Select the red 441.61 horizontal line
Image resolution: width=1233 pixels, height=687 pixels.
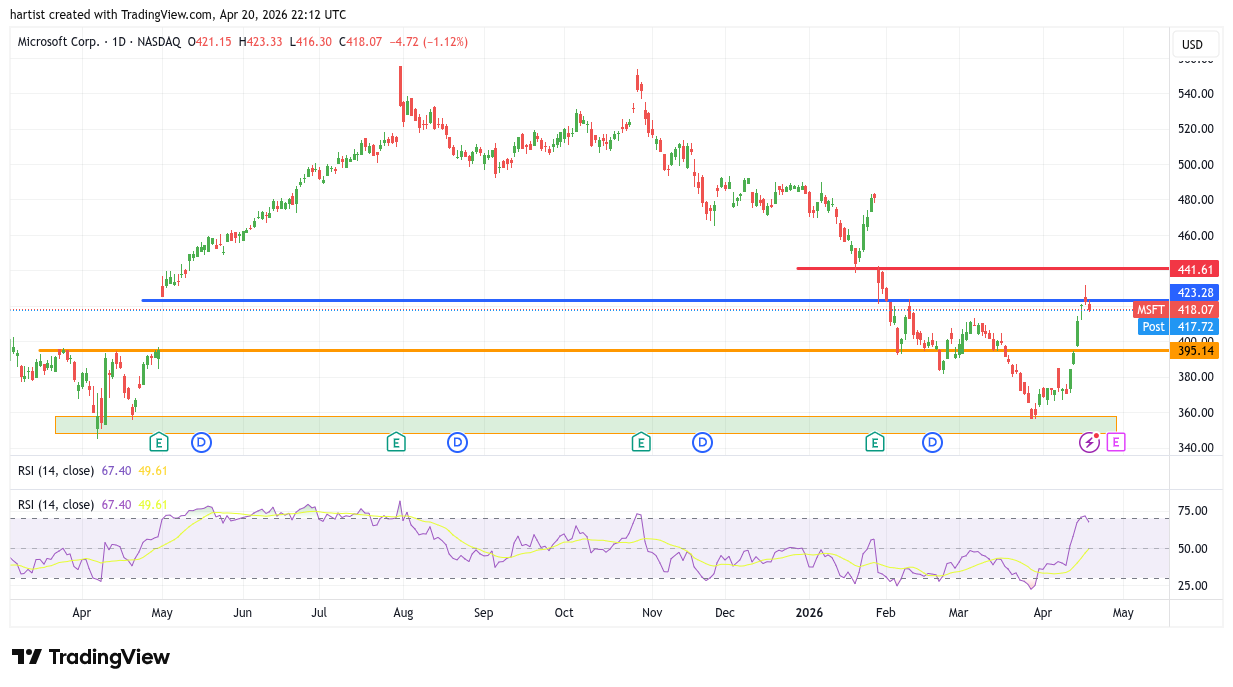(980, 268)
